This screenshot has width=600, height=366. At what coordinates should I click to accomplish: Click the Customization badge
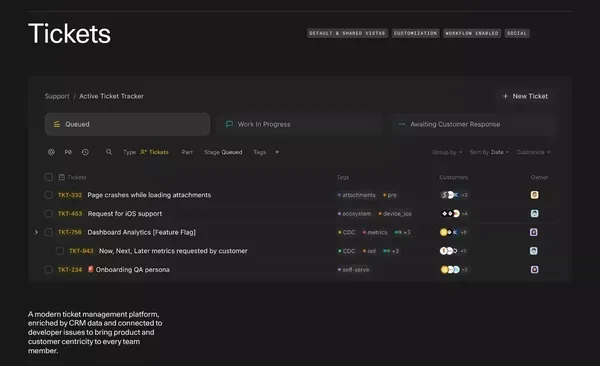(x=416, y=33)
